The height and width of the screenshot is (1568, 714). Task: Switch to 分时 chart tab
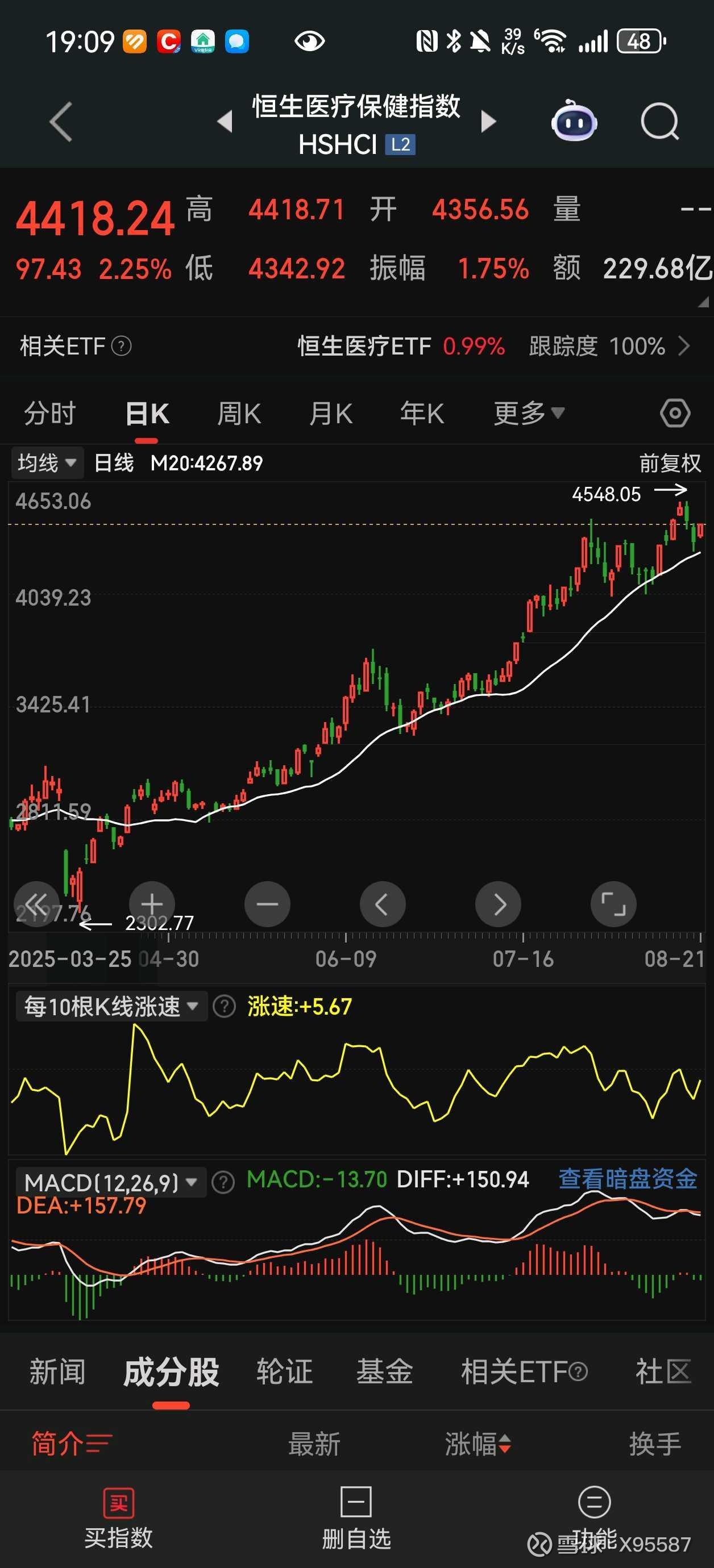click(x=49, y=414)
